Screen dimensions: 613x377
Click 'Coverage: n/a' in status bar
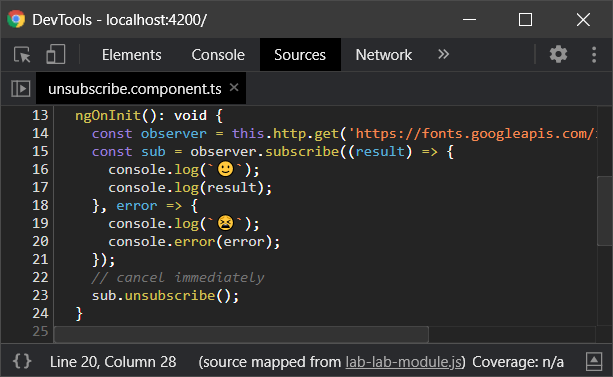[x=518, y=362]
